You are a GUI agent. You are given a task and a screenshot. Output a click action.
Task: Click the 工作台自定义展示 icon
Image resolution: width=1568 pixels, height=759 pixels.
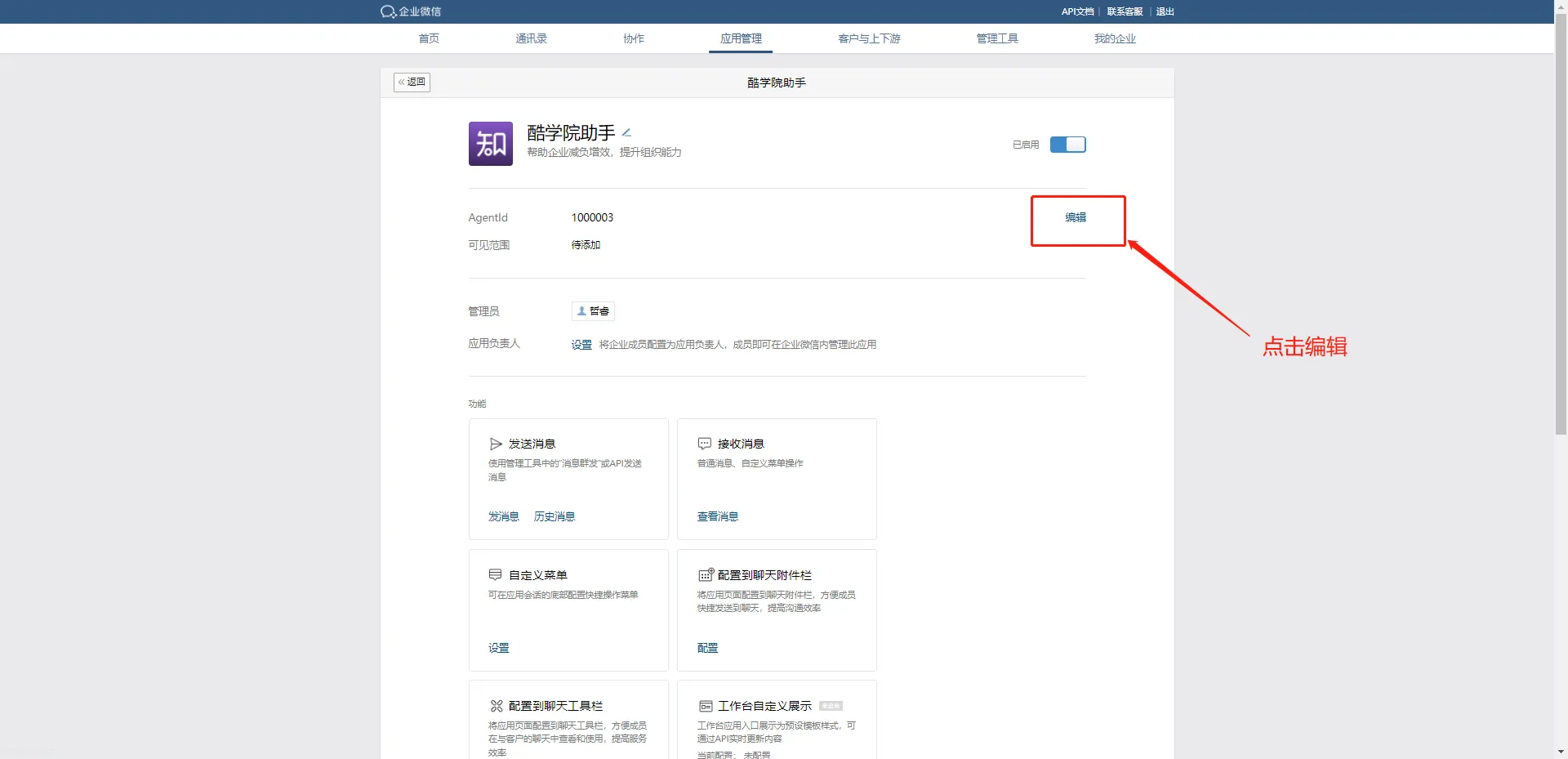coord(706,706)
